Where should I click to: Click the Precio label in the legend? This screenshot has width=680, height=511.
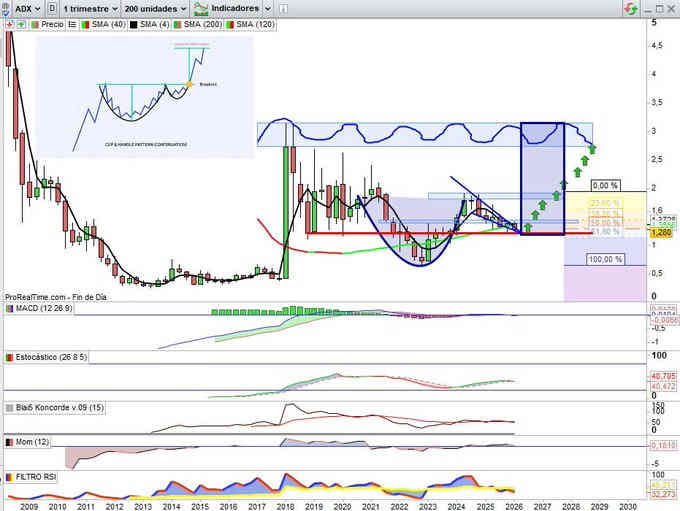[49, 24]
